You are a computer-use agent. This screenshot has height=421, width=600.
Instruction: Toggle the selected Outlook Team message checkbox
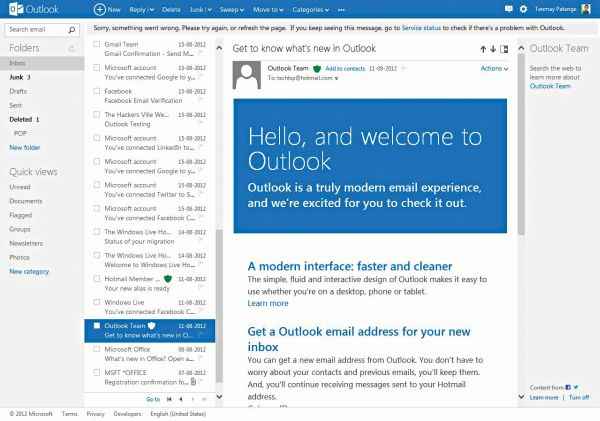click(96, 325)
